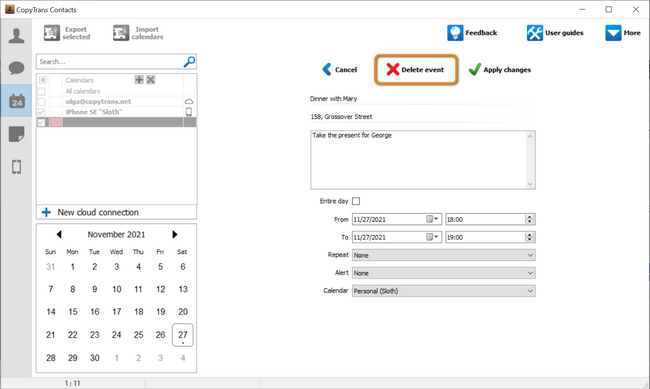Open the Calendar section in sidebar

click(x=17, y=101)
